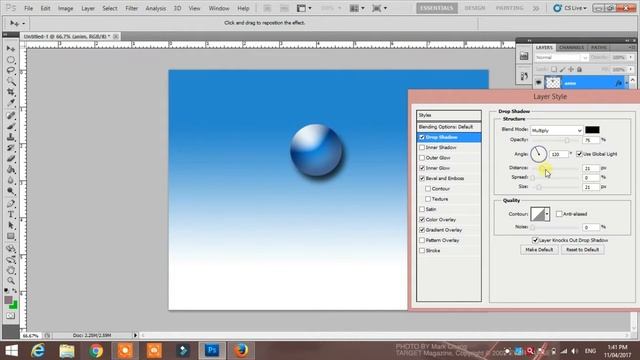
Task: Enable the Stroke effect
Action: [422, 251]
